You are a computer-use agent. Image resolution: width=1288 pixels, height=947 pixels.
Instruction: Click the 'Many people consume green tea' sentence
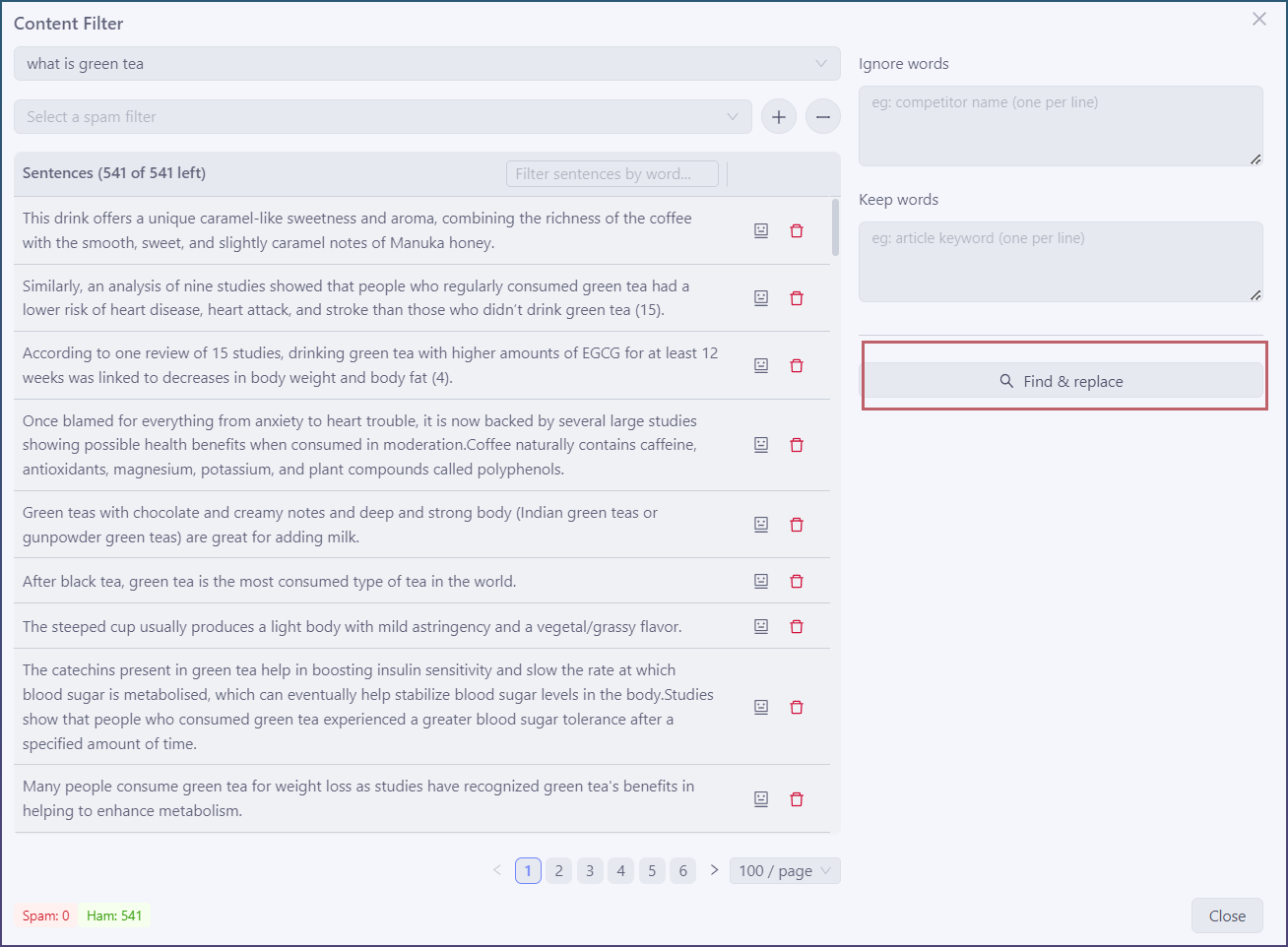click(358, 798)
